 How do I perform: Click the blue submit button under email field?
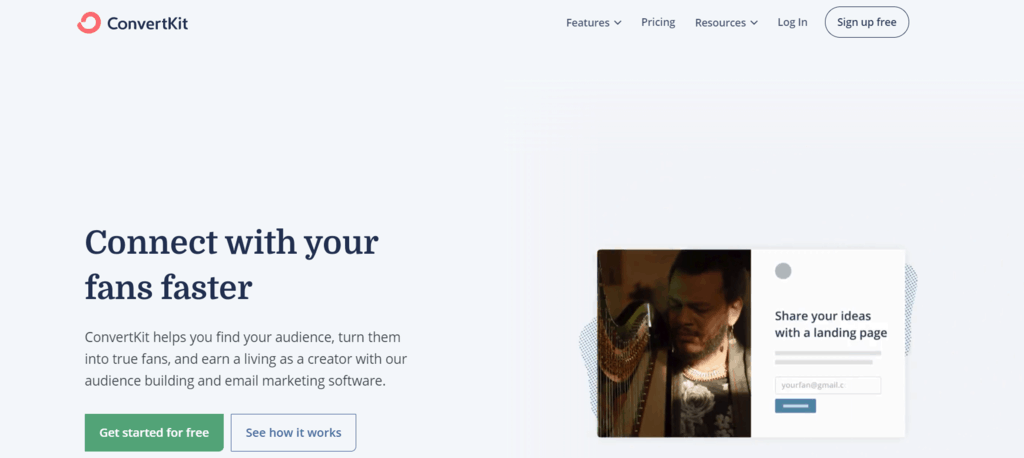click(795, 406)
